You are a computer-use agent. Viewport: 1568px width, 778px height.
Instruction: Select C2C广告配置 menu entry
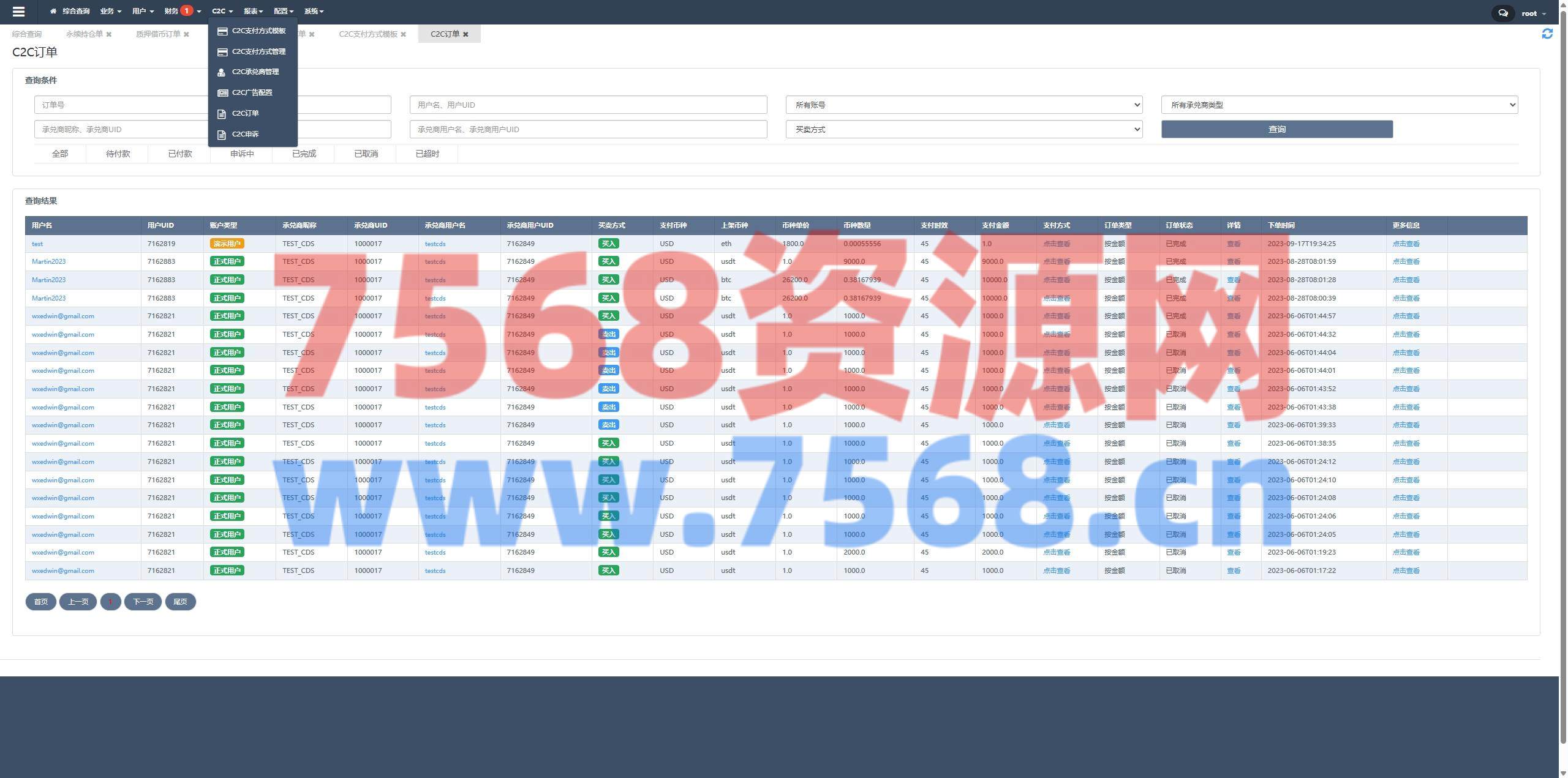click(x=252, y=92)
